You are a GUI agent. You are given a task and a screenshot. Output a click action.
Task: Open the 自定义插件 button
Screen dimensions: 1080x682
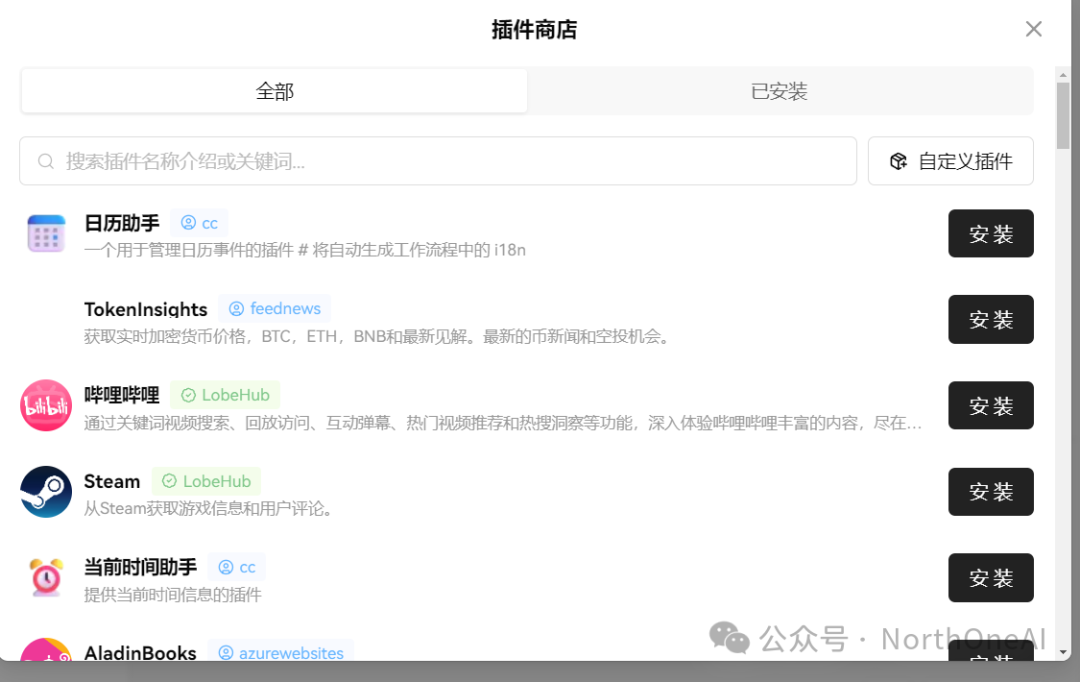951,161
